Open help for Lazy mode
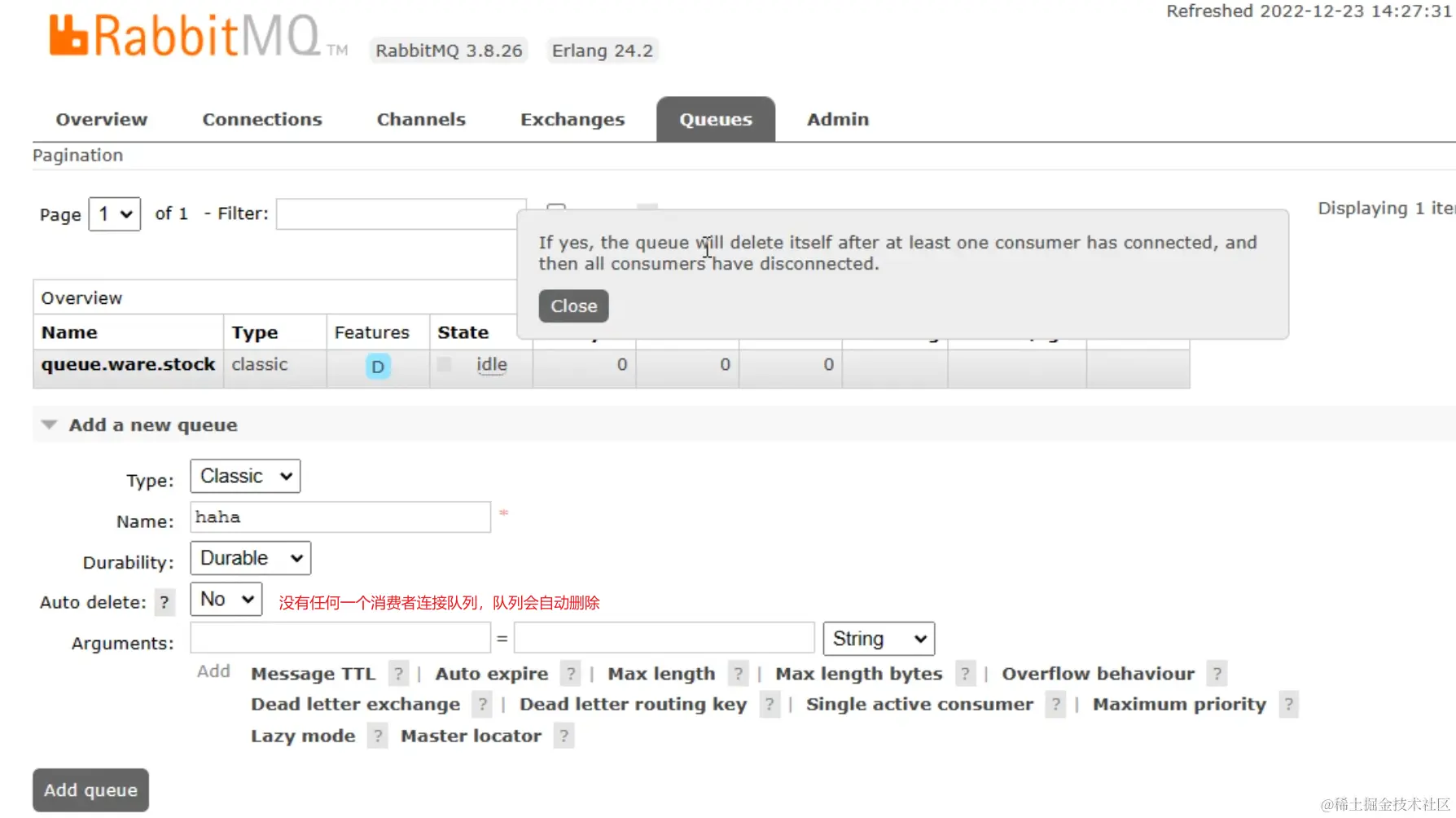The height and width of the screenshot is (818, 1456). [x=378, y=736]
